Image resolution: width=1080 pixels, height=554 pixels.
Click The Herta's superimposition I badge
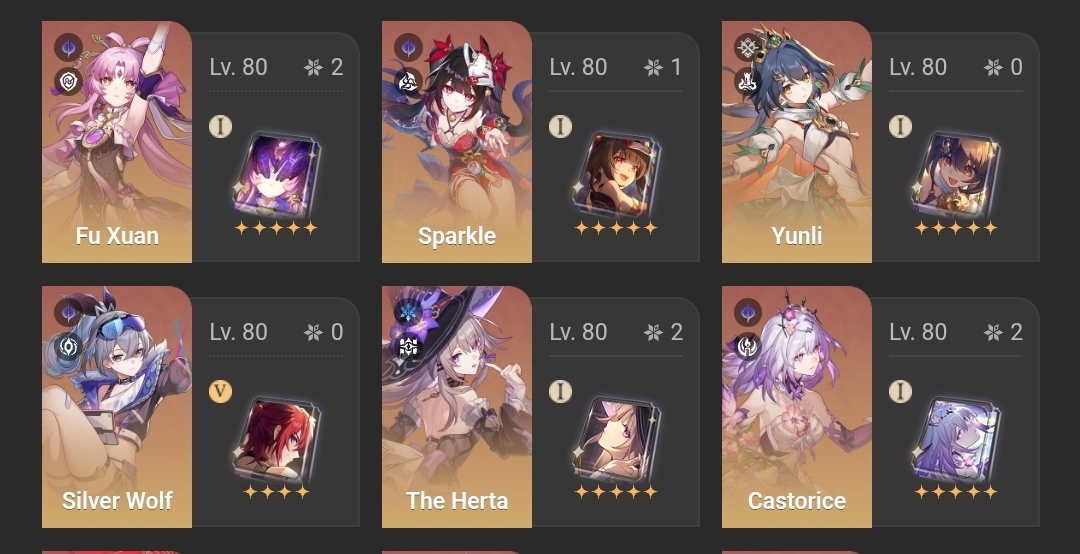(561, 391)
